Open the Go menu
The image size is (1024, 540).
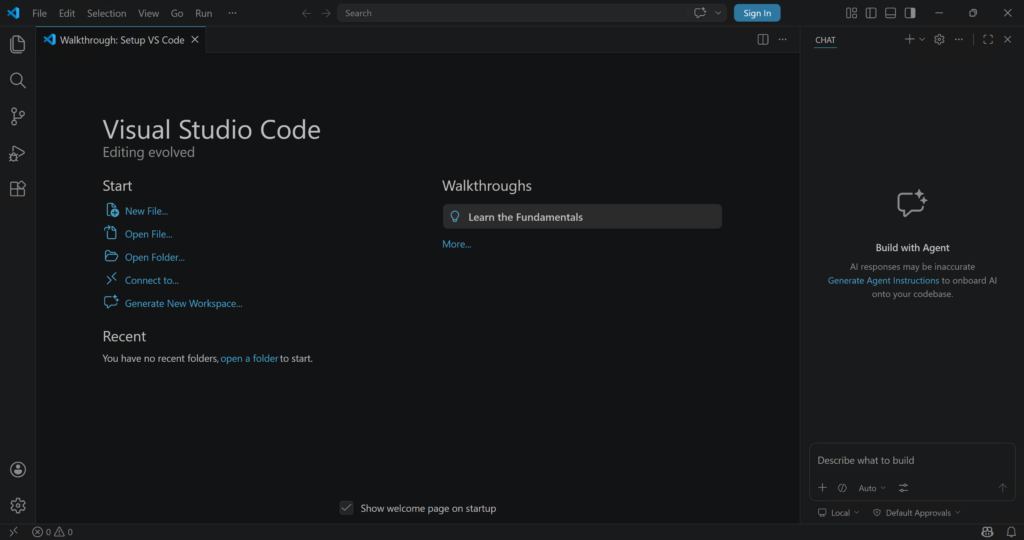tap(177, 13)
